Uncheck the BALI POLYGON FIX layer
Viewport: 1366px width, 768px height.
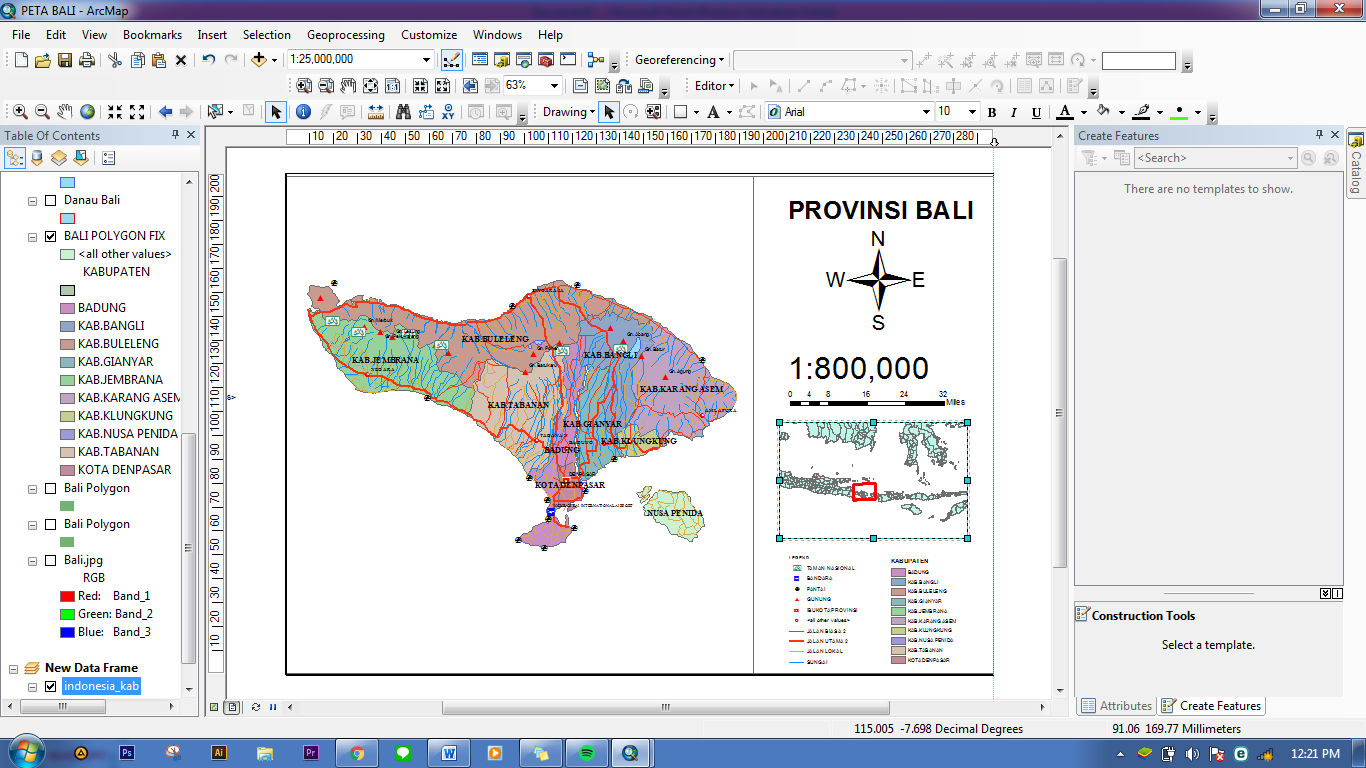[x=51, y=236]
